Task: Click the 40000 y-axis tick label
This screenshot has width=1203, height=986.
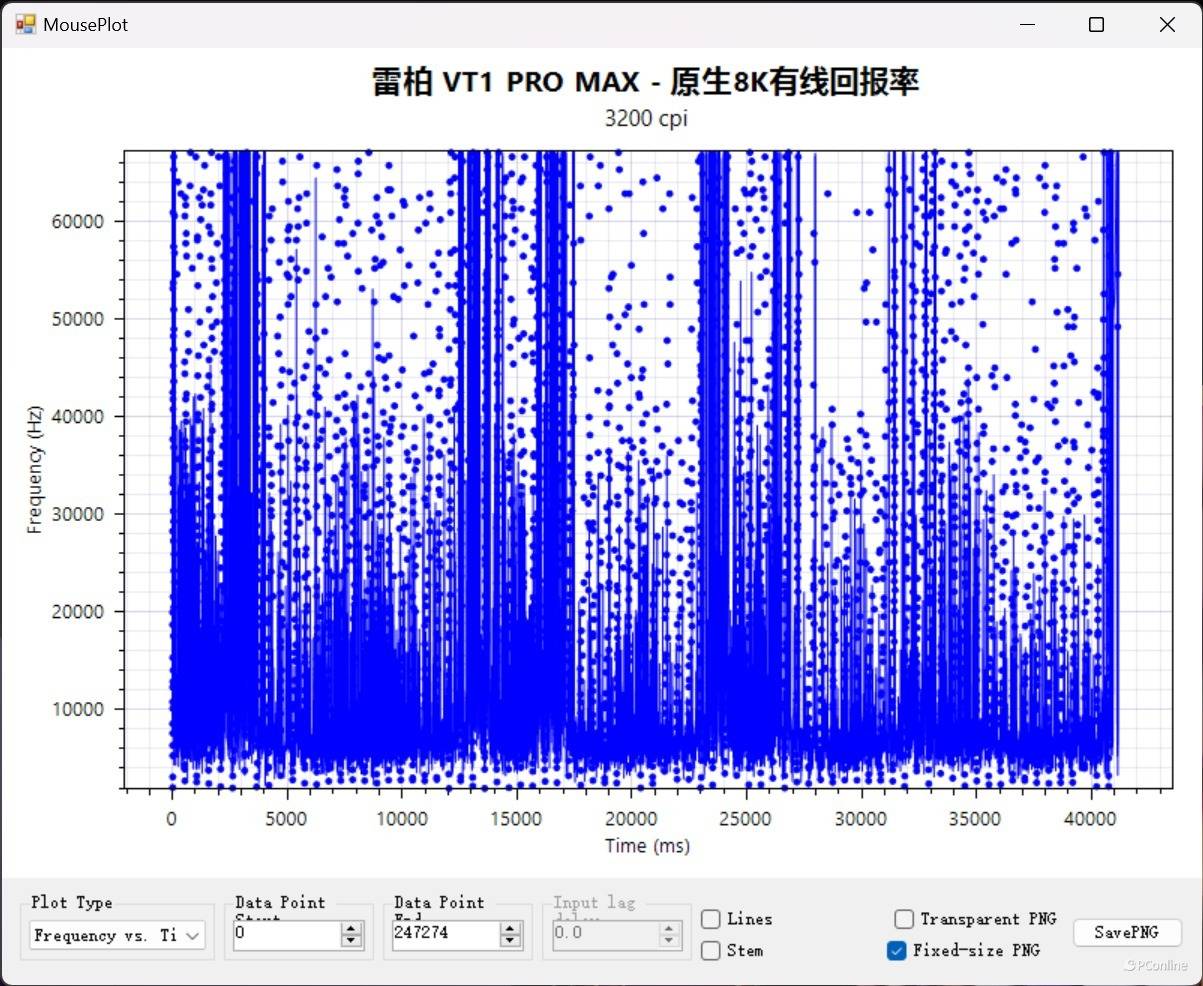Action: click(x=77, y=416)
